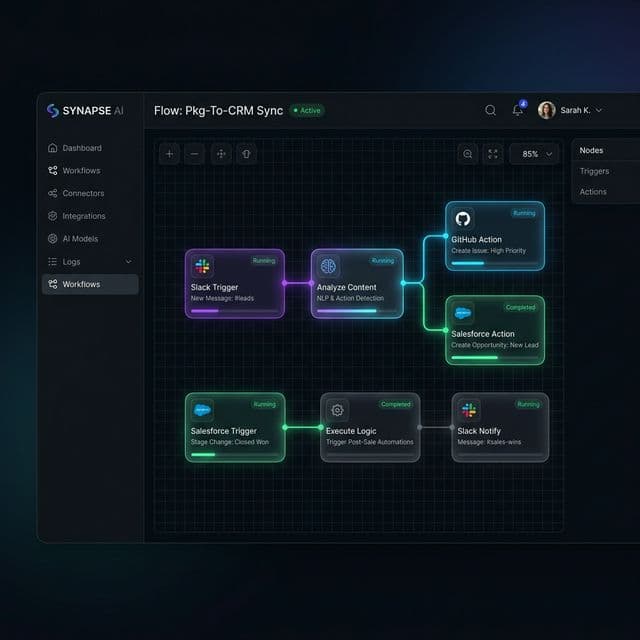Click the Salesforce Trigger output connector dot
Screen dimensions: 640x640
(285, 427)
